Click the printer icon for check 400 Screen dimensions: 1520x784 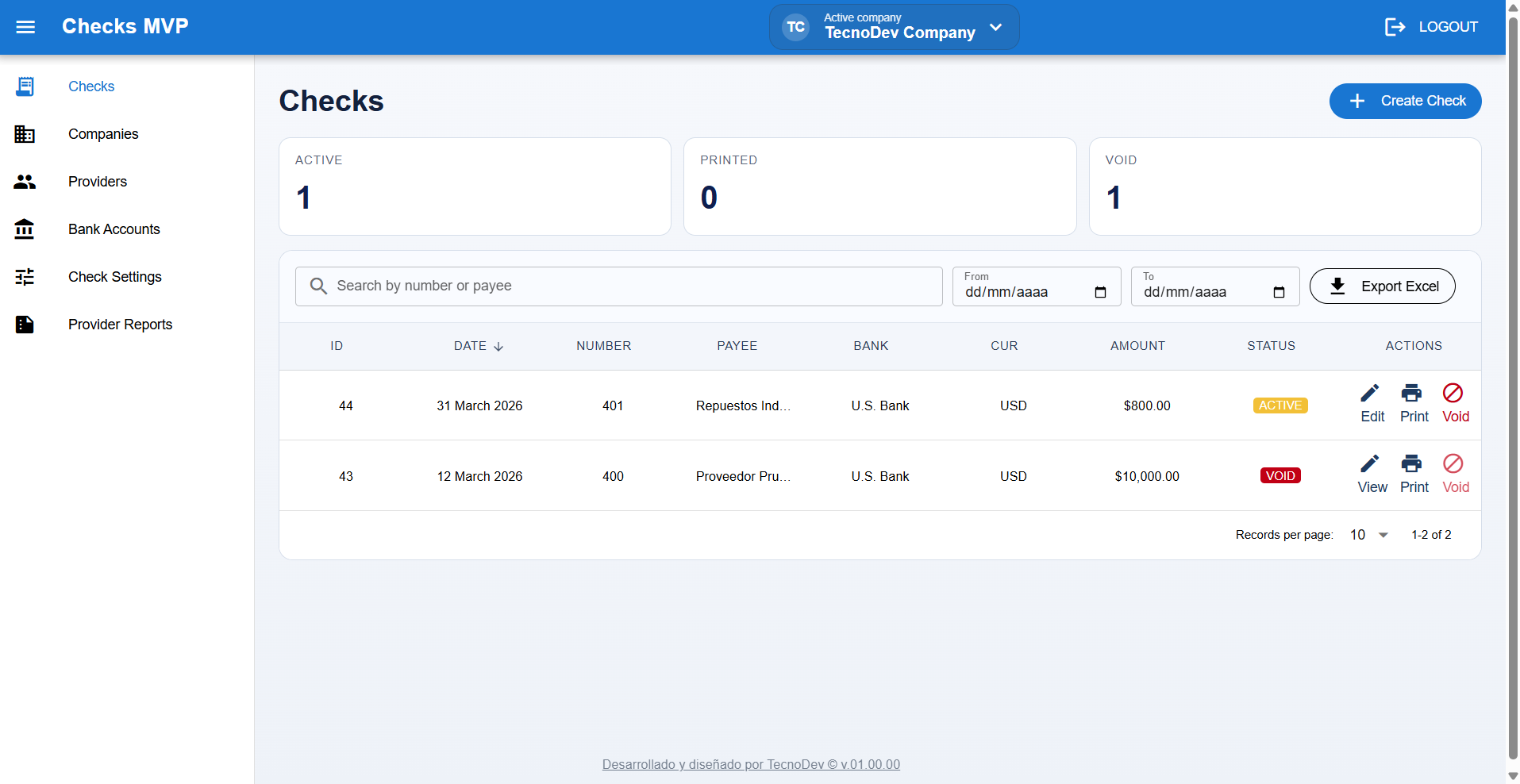point(1413,464)
